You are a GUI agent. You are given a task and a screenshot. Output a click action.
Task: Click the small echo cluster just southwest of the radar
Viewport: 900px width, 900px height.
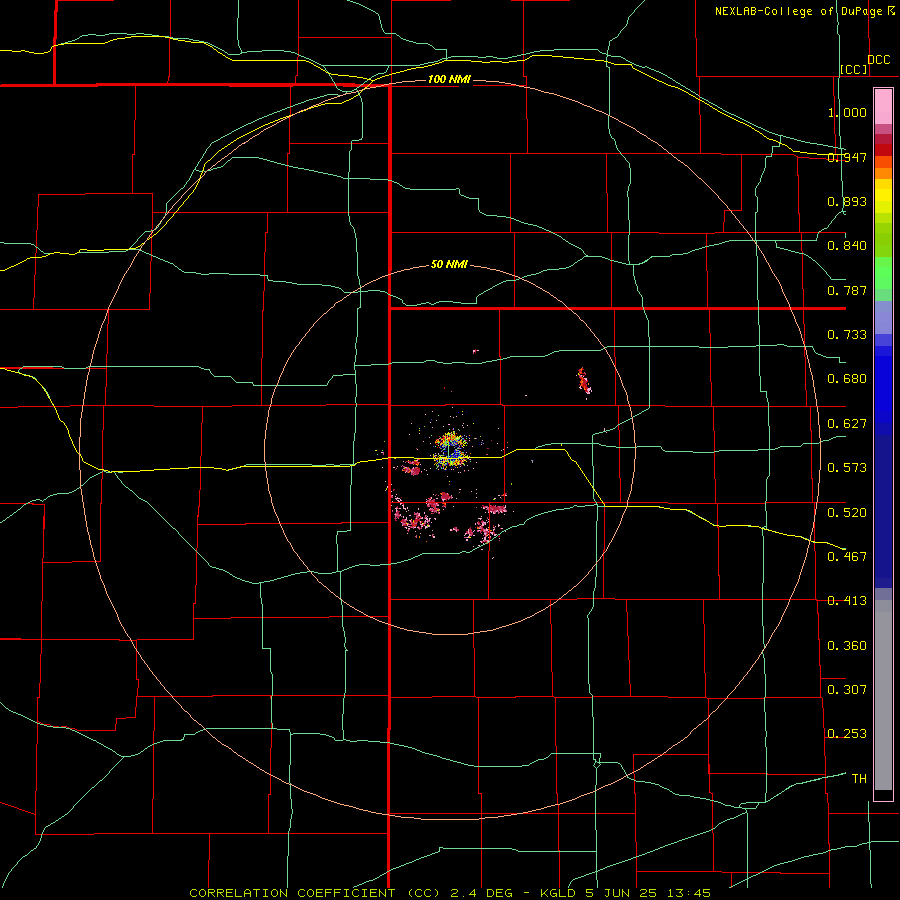tap(411, 468)
